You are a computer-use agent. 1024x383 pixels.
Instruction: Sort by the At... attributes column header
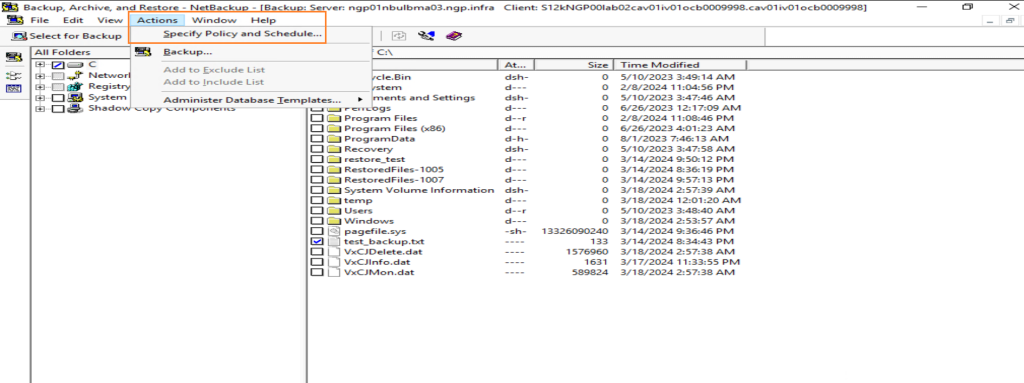coord(517,65)
